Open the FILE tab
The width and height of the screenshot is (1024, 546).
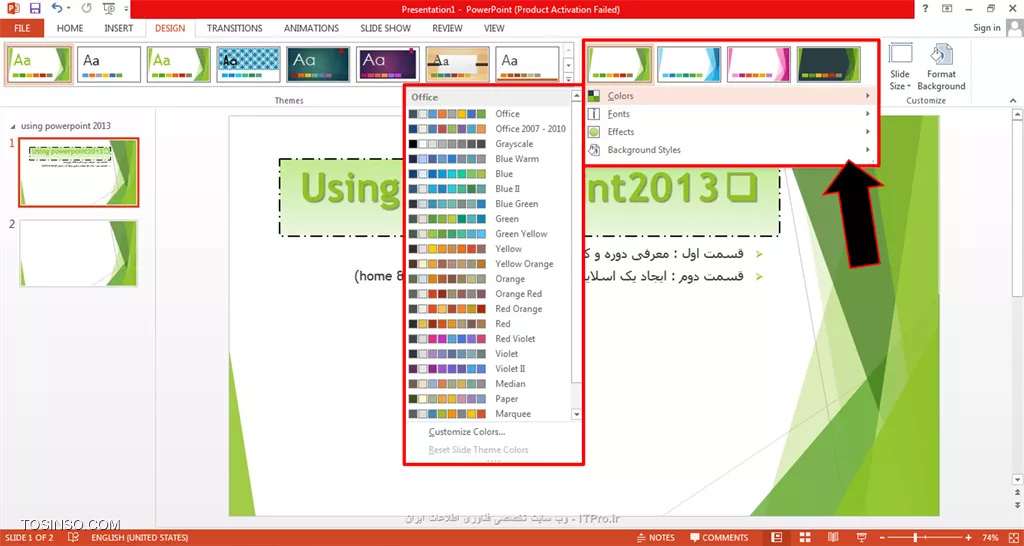click(22, 28)
